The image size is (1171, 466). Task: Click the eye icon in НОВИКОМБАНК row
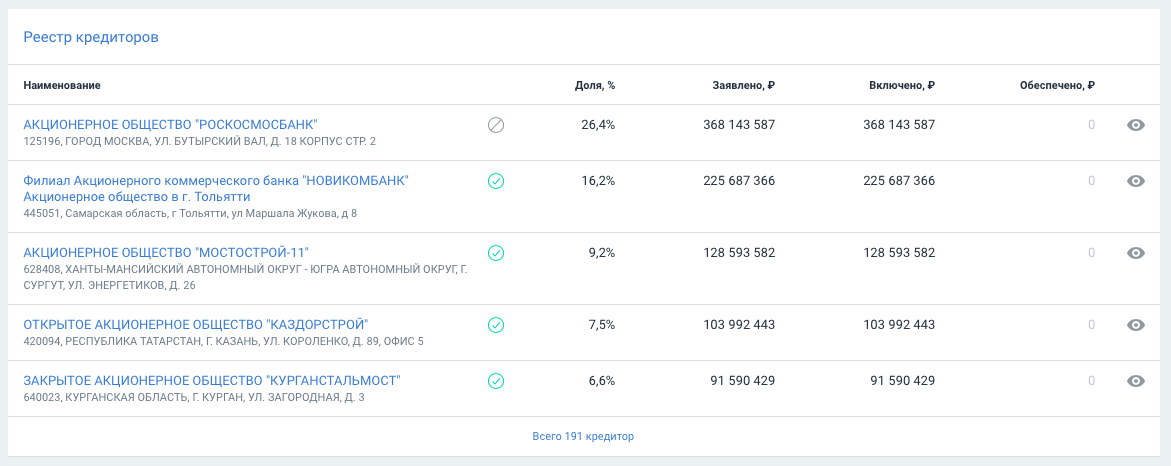point(1135,181)
